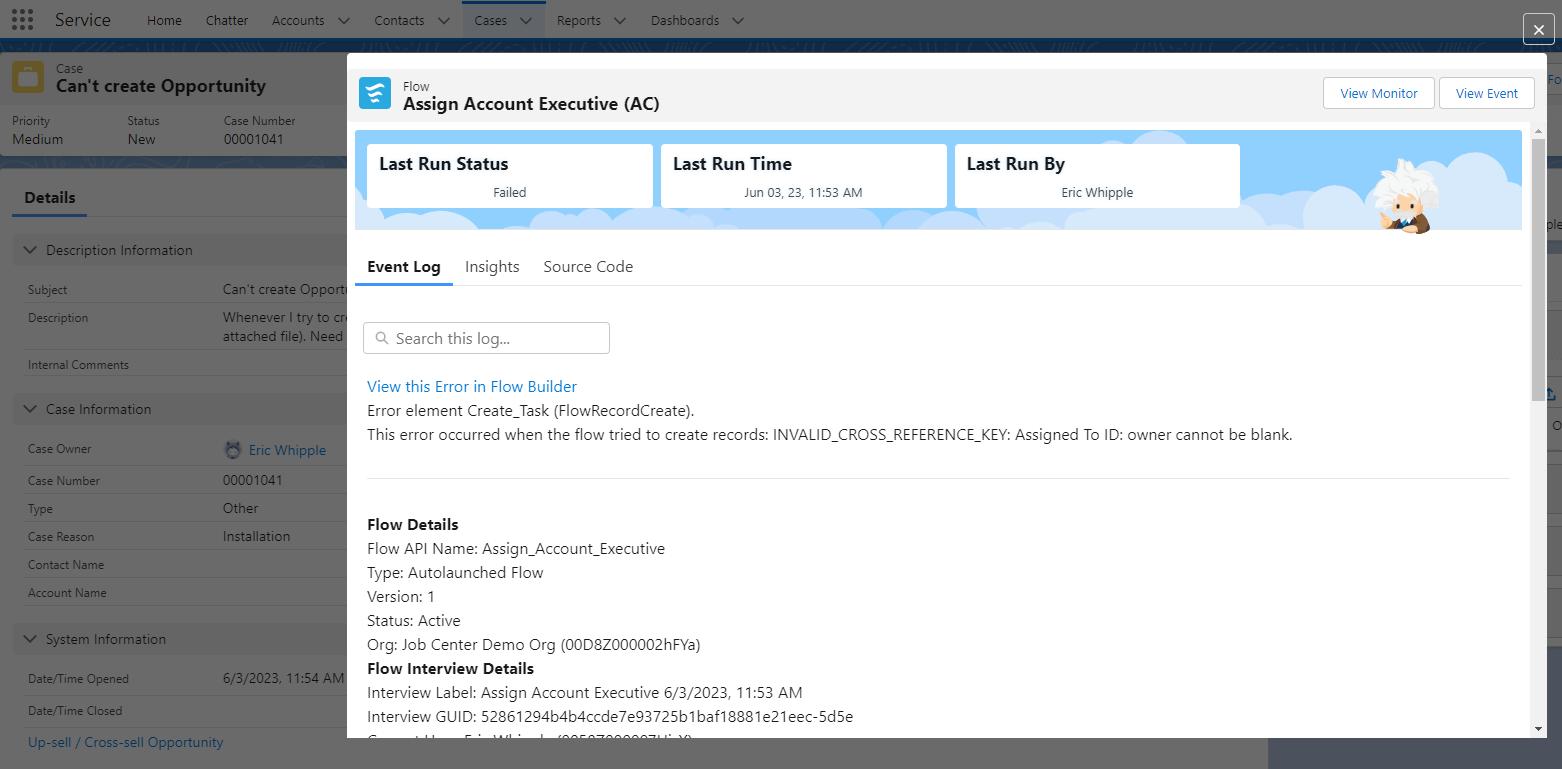Click the Priority value Medium
Image resolution: width=1562 pixels, height=769 pixels.
coord(38,139)
